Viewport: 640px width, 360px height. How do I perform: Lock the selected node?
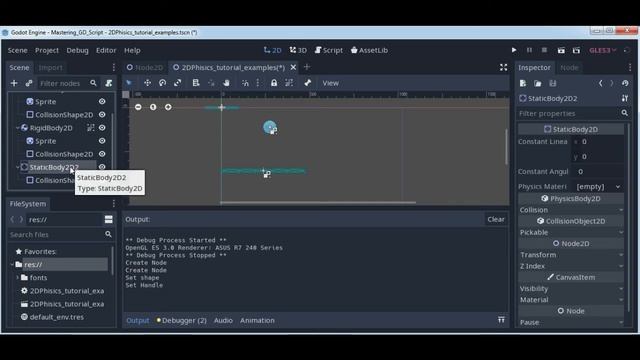click(274, 83)
